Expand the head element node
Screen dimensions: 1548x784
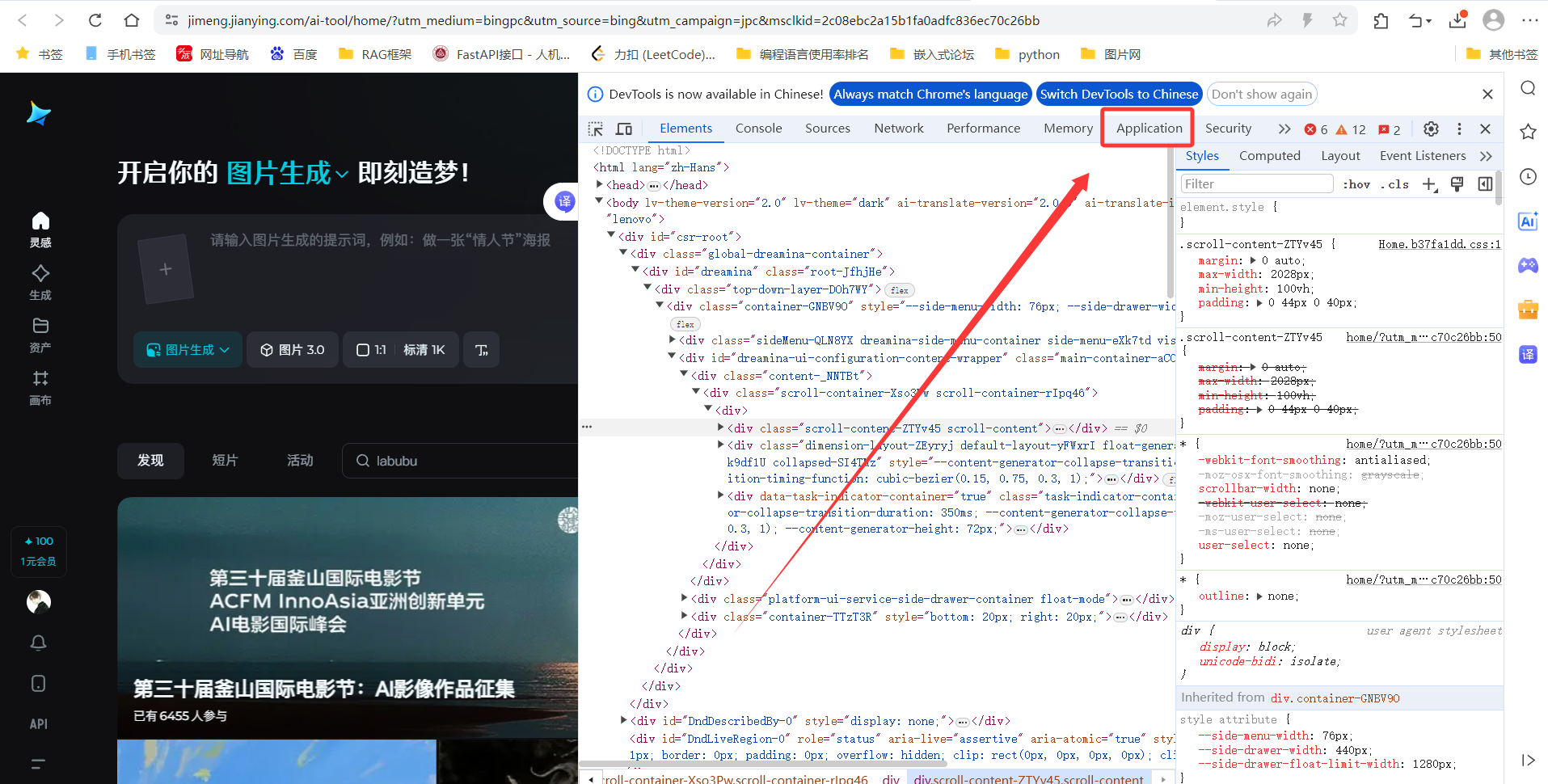coord(600,184)
